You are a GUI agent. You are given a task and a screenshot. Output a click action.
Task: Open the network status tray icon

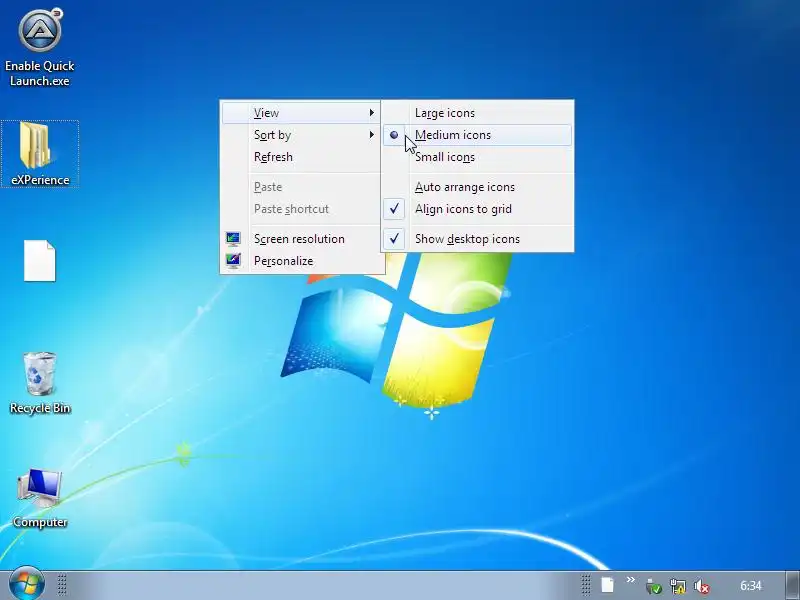[x=678, y=586]
